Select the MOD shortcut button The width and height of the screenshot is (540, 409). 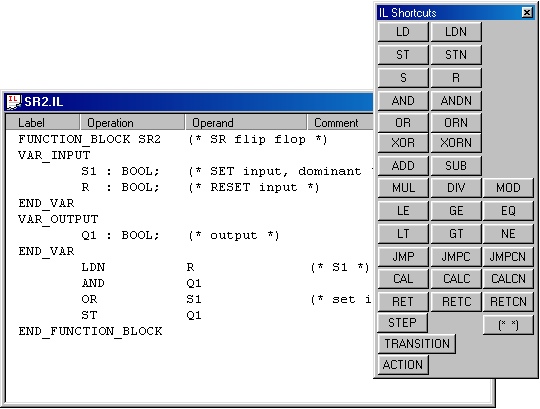[x=508, y=188]
